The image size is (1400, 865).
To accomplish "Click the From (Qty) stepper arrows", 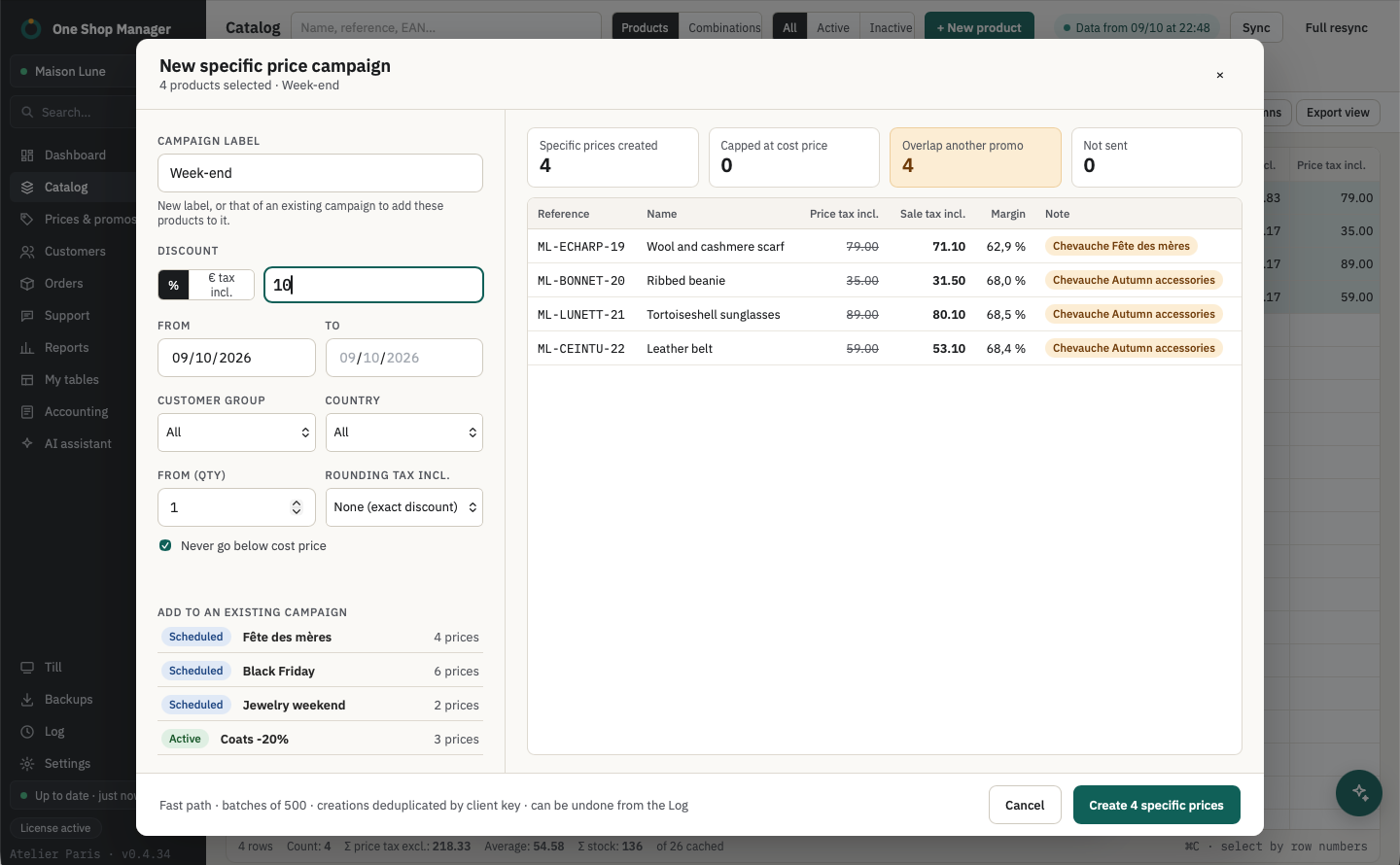I will click(x=297, y=507).
